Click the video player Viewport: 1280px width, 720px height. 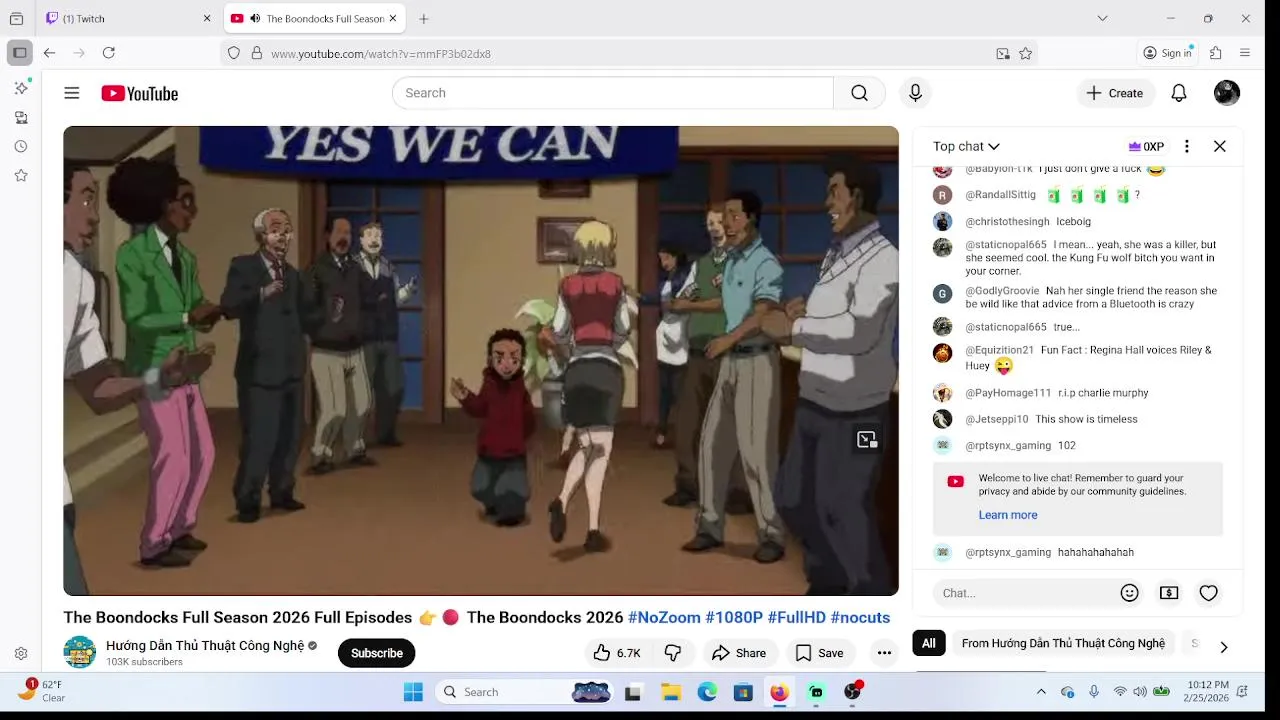point(481,361)
